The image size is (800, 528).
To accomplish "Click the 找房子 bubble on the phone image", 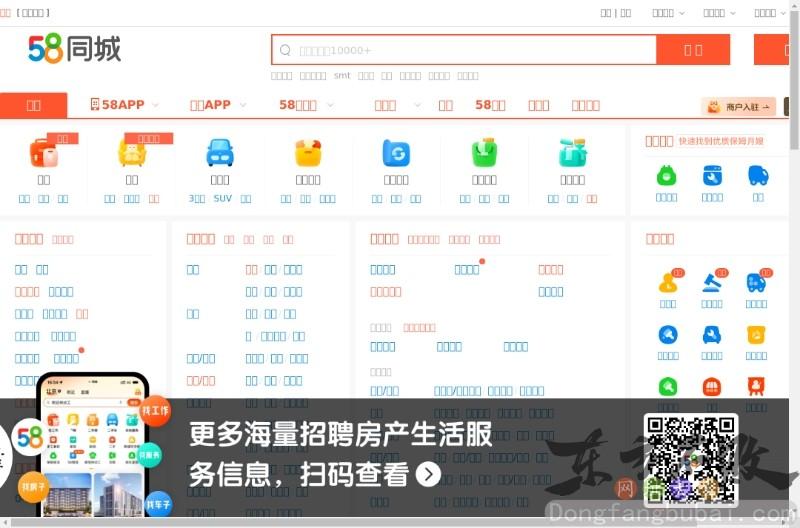I will click(x=33, y=487).
